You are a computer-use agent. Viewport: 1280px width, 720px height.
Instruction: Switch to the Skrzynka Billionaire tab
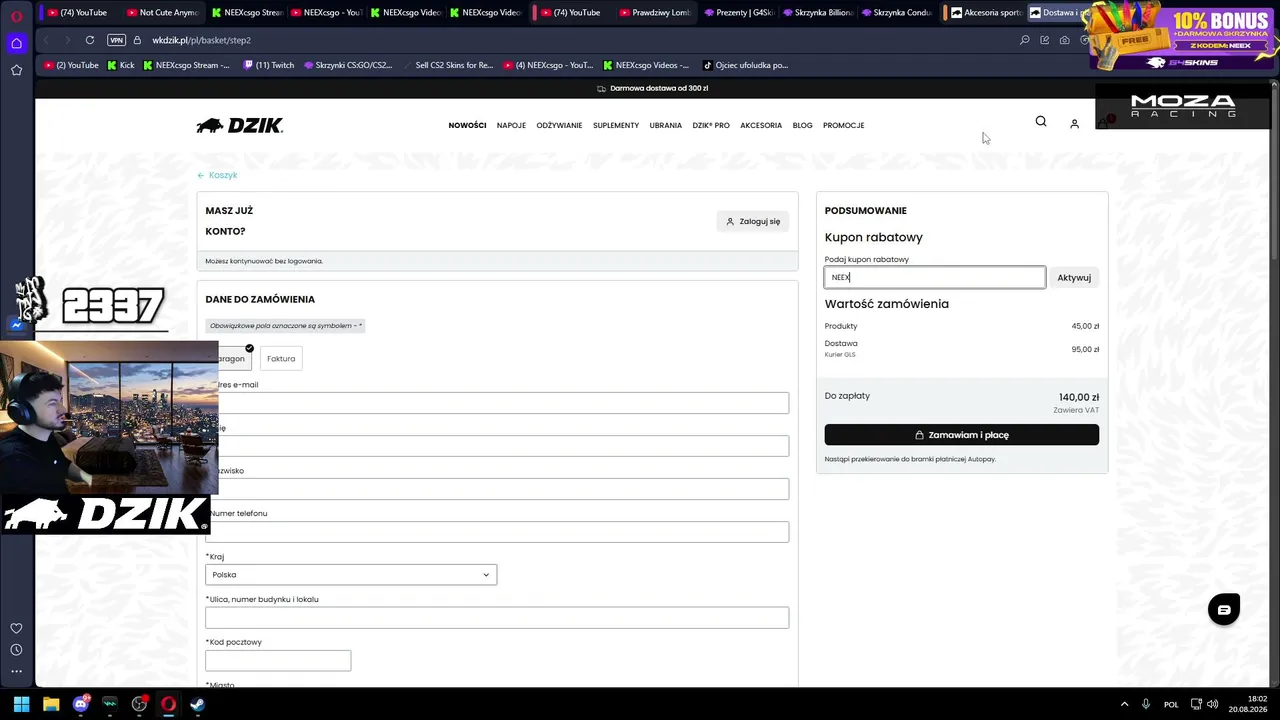[818, 13]
